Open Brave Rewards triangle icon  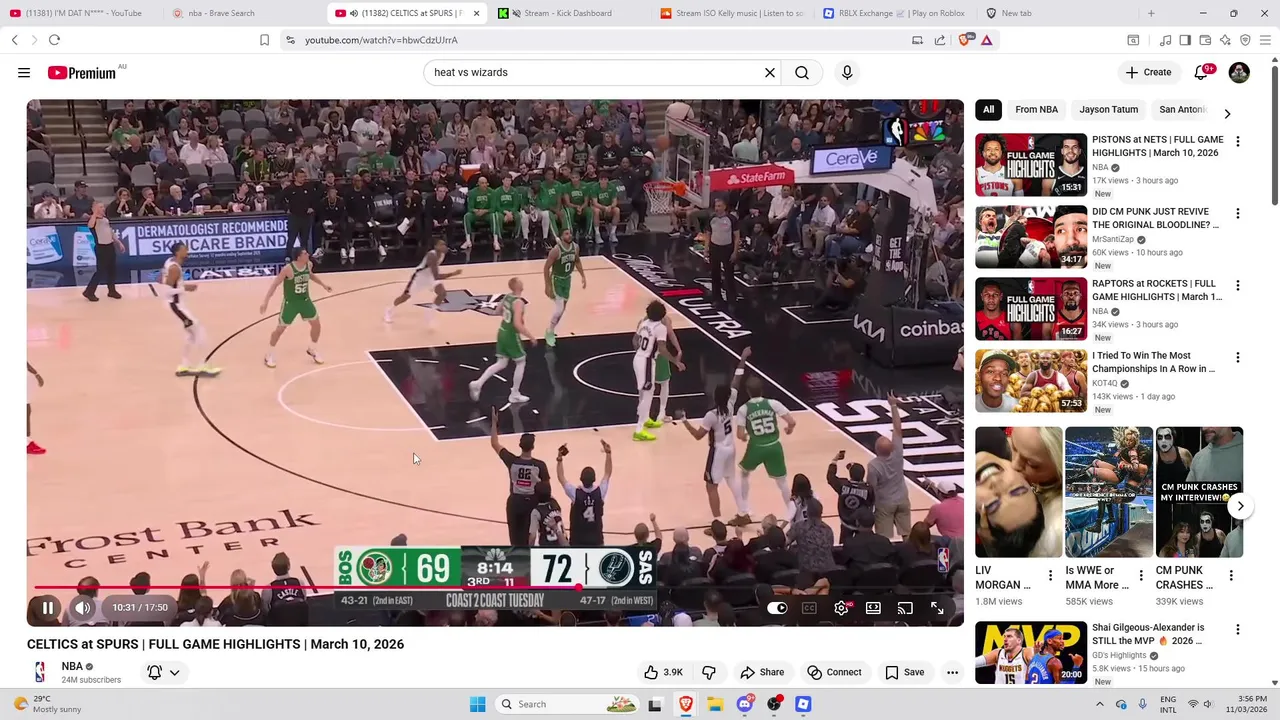coord(987,40)
